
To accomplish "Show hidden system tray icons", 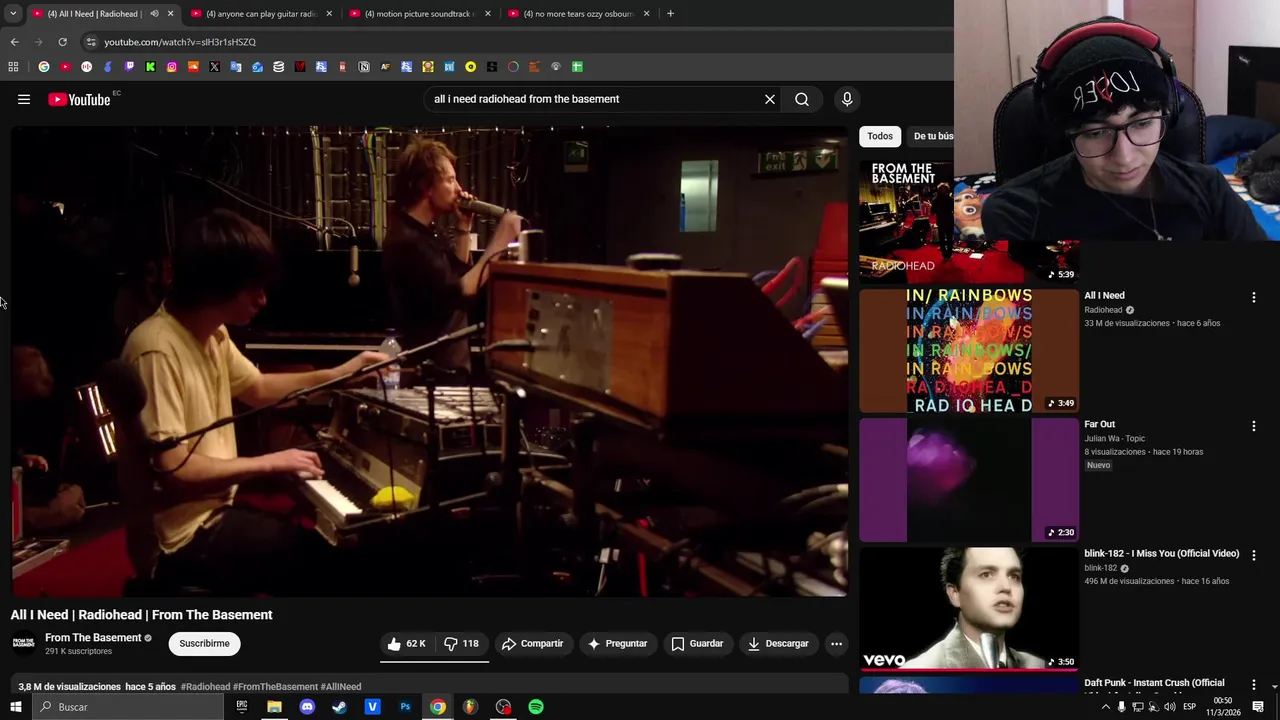I will point(1105,707).
